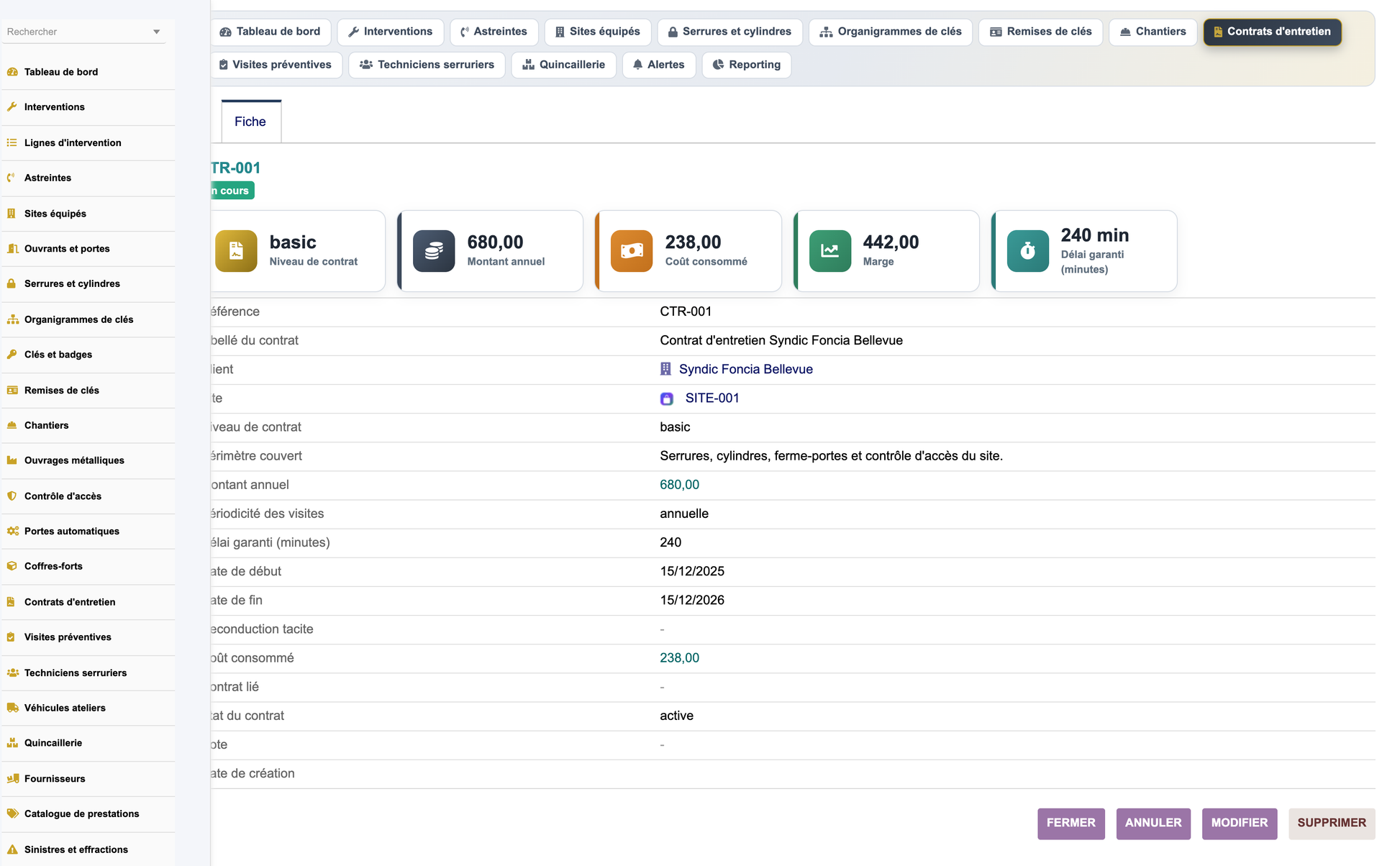
Task: Click the date de fin value 15/12/2026
Action: pyautogui.click(x=692, y=601)
